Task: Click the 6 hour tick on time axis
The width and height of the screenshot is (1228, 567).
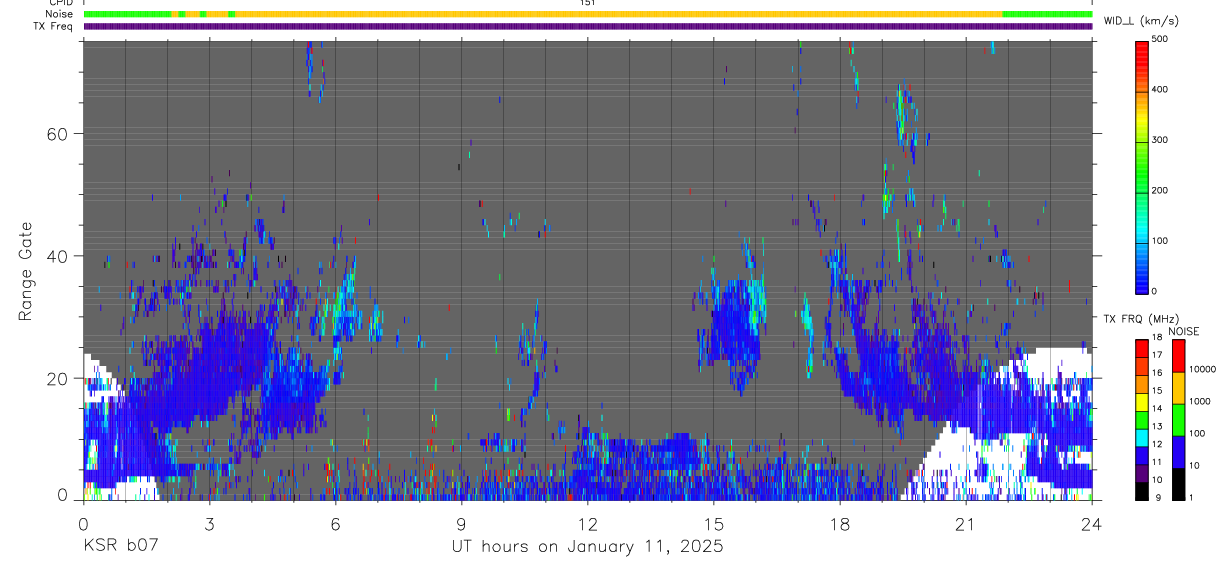Action: tap(336, 524)
